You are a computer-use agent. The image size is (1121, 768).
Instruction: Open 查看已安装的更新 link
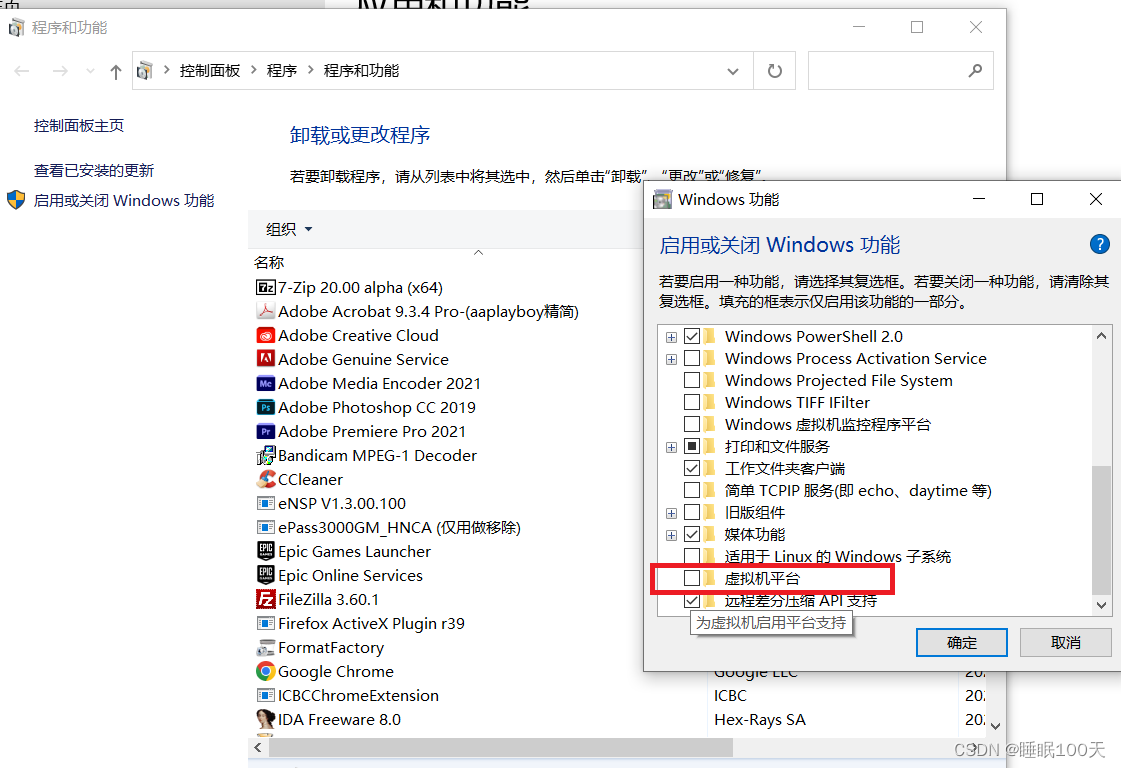[94, 170]
